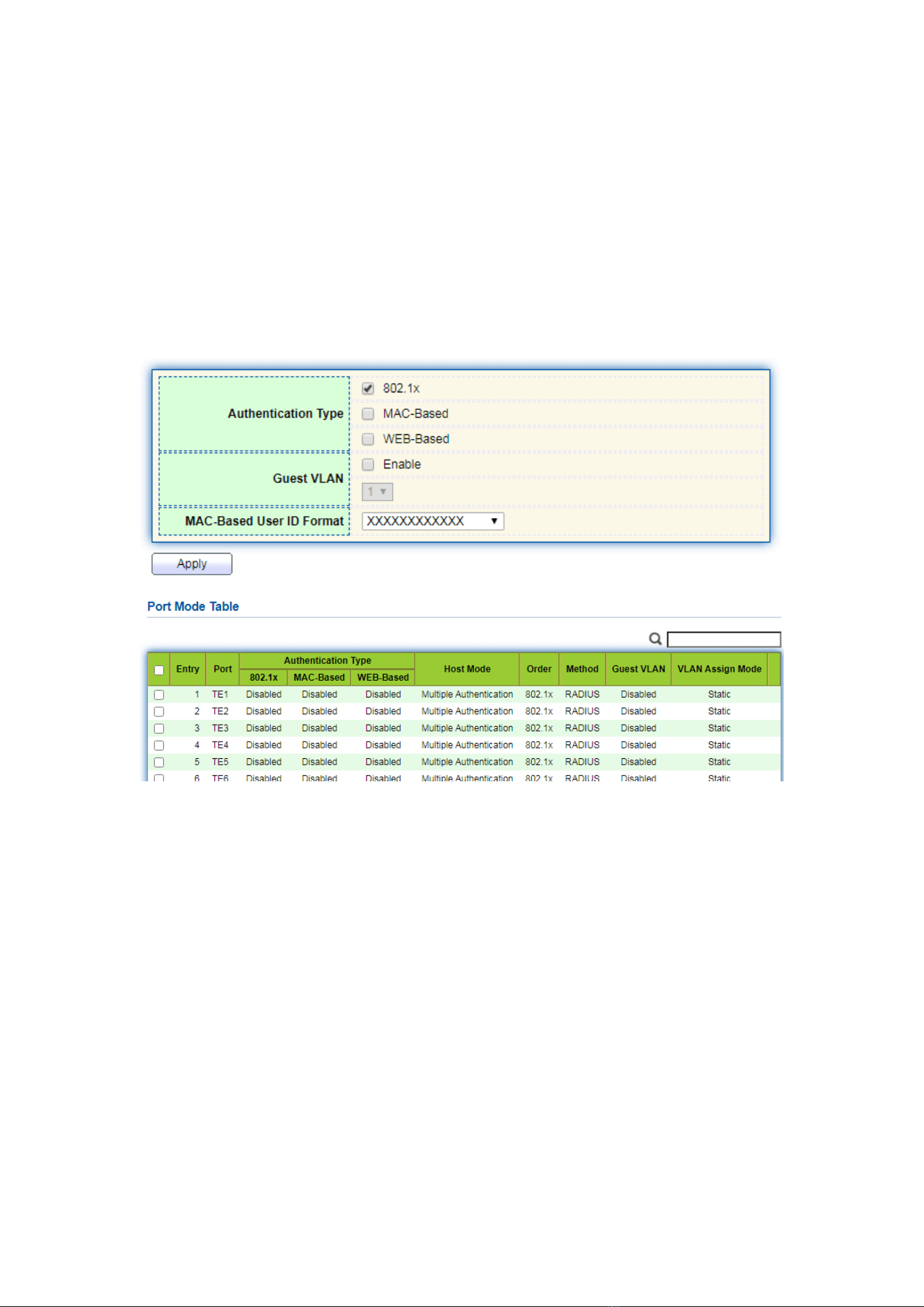Sort by the Order column header
Viewport: 924px width, 1307px height.
pos(539,669)
